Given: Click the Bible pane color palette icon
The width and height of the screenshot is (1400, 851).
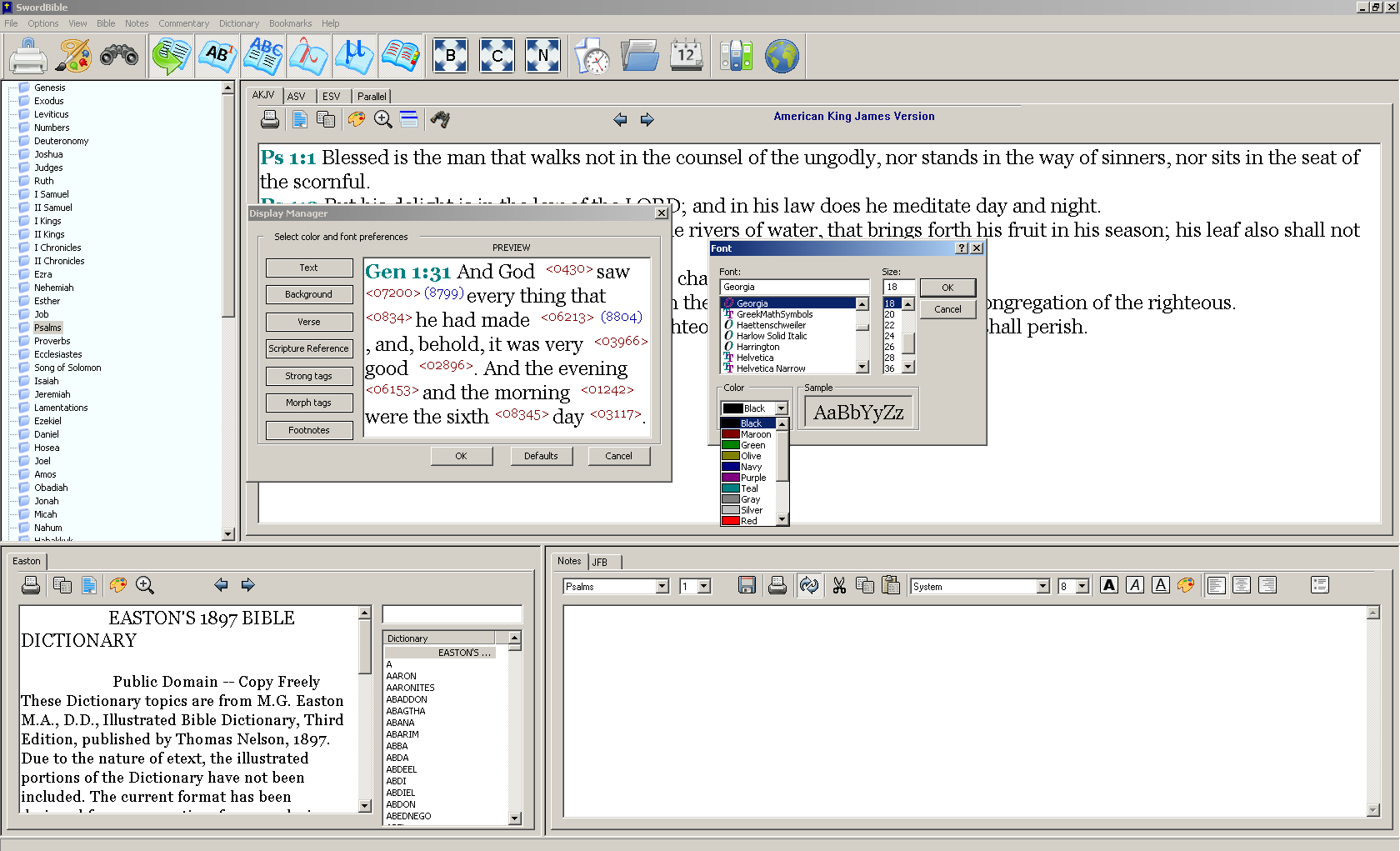Looking at the screenshot, I should pos(357,119).
